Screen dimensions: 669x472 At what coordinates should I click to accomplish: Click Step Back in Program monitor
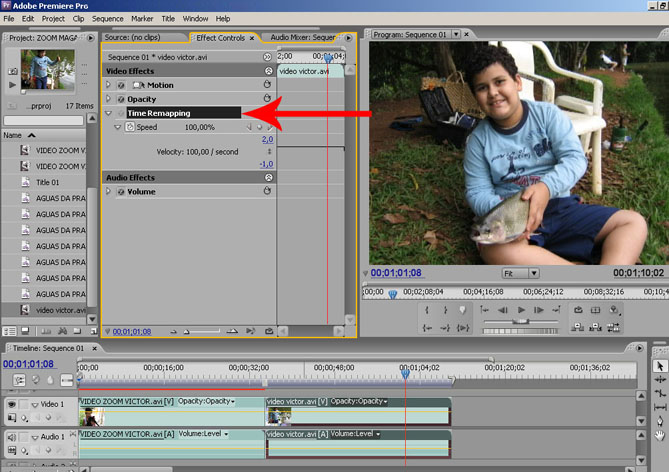pyautogui.click(x=502, y=311)
